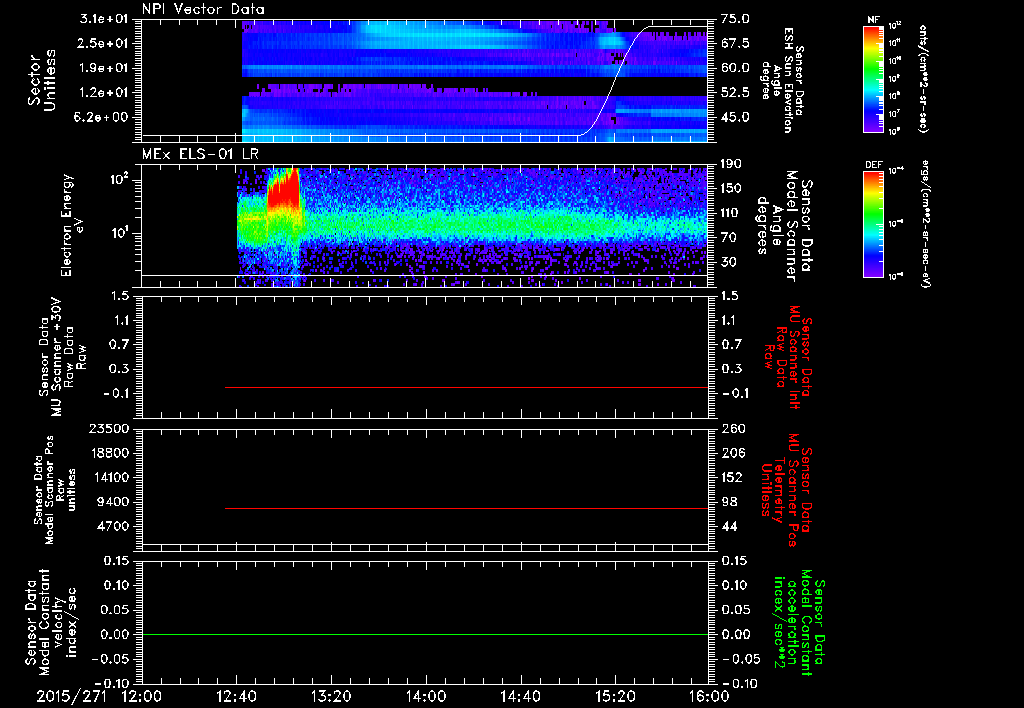The image size is (1024, 708).
Task: Click the green Model Constant acceleration label
Action: pyautogui.click(x=800, y=623)
